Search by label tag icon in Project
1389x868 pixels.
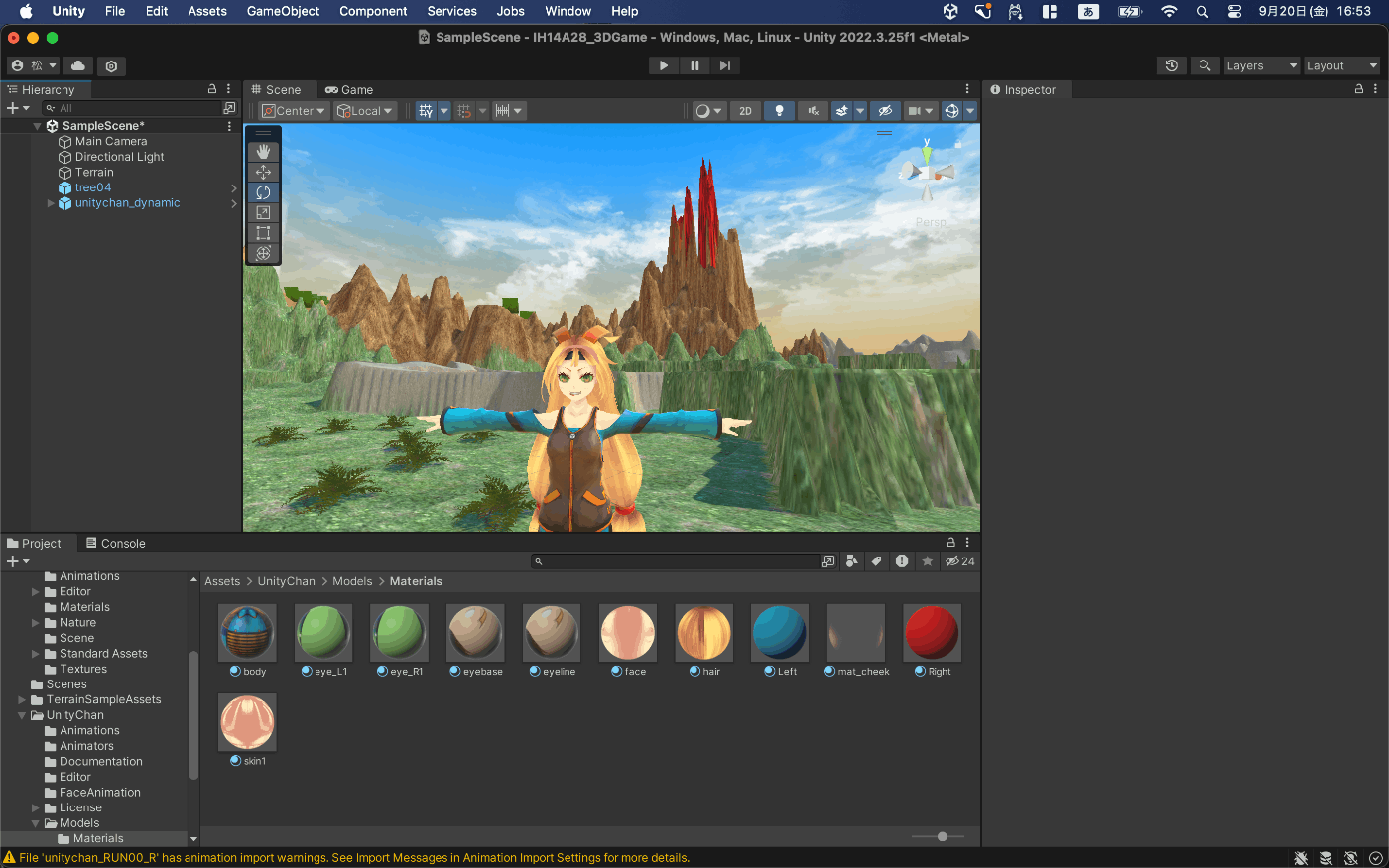(876, 561)
